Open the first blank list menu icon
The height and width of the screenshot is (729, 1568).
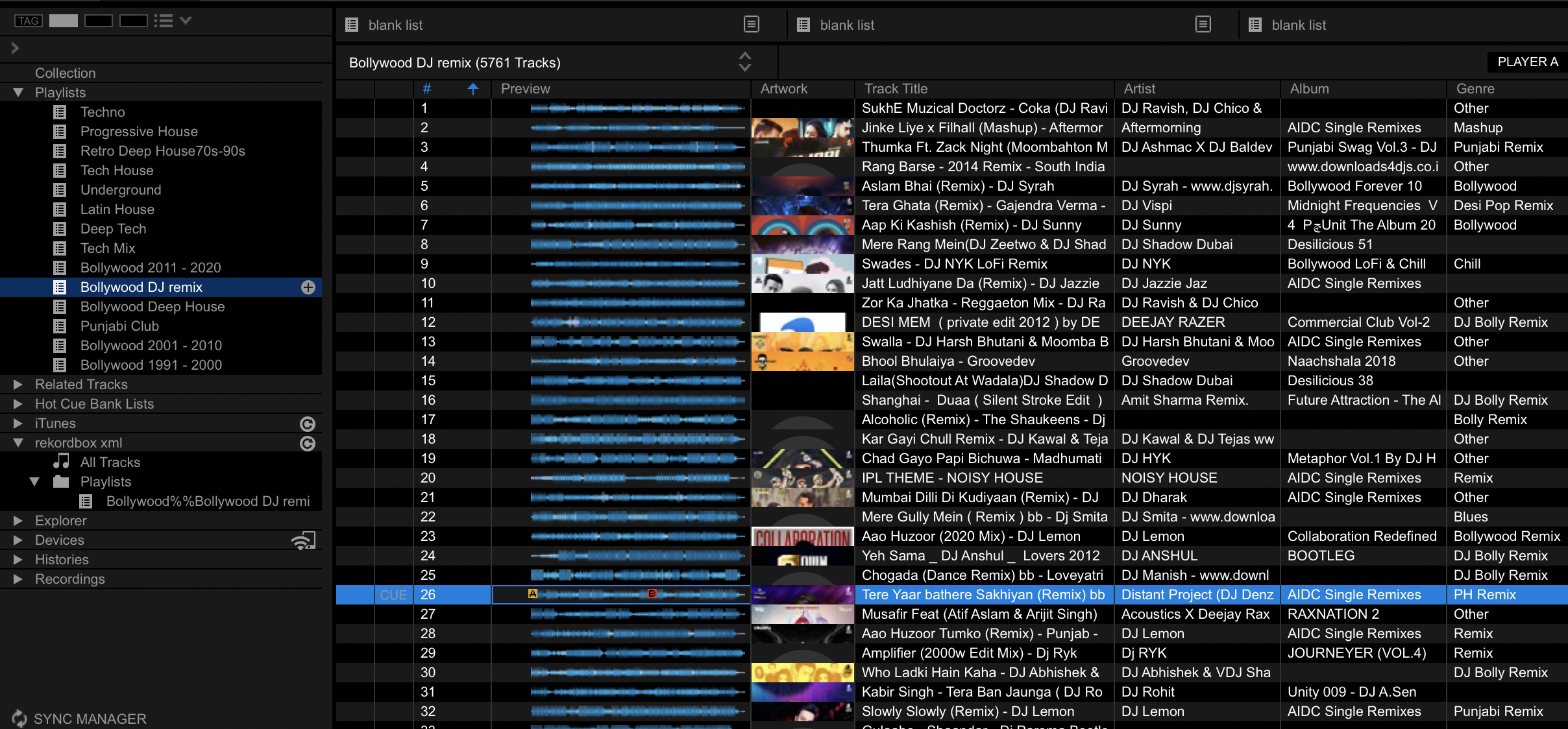751,25
